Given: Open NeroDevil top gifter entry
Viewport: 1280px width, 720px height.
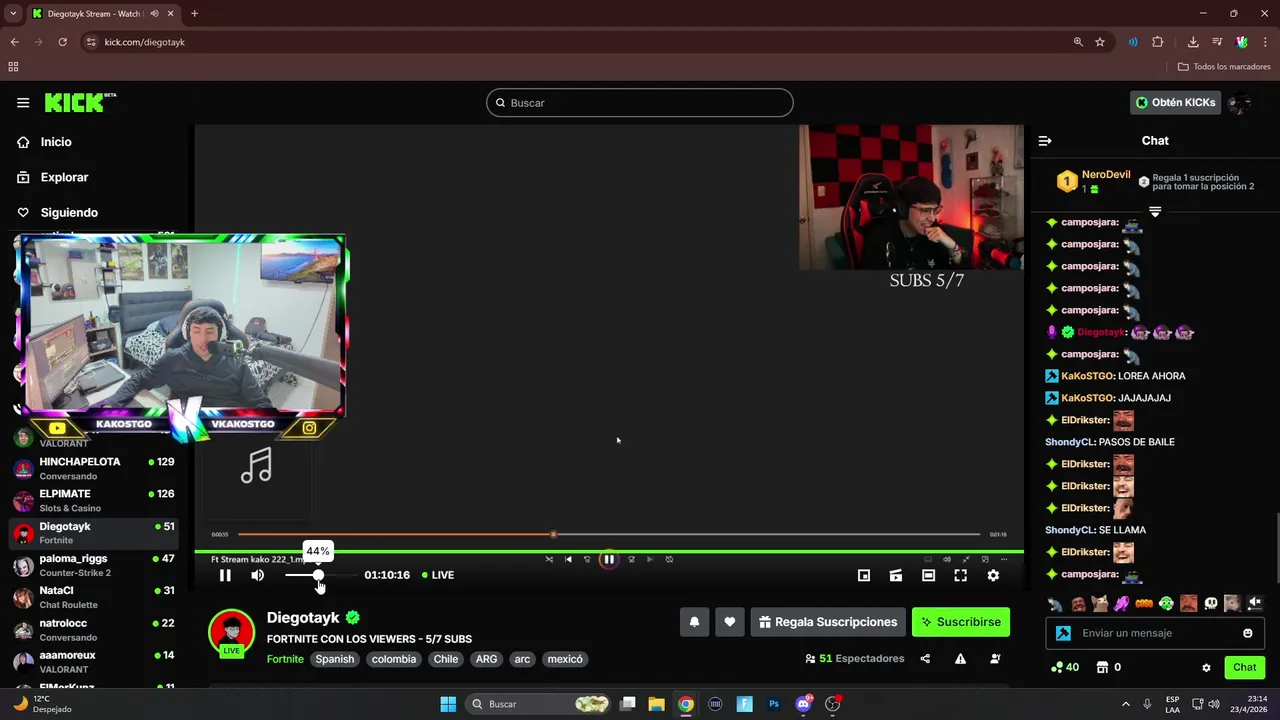Looking at the screenshot, I should point(1094,181).
